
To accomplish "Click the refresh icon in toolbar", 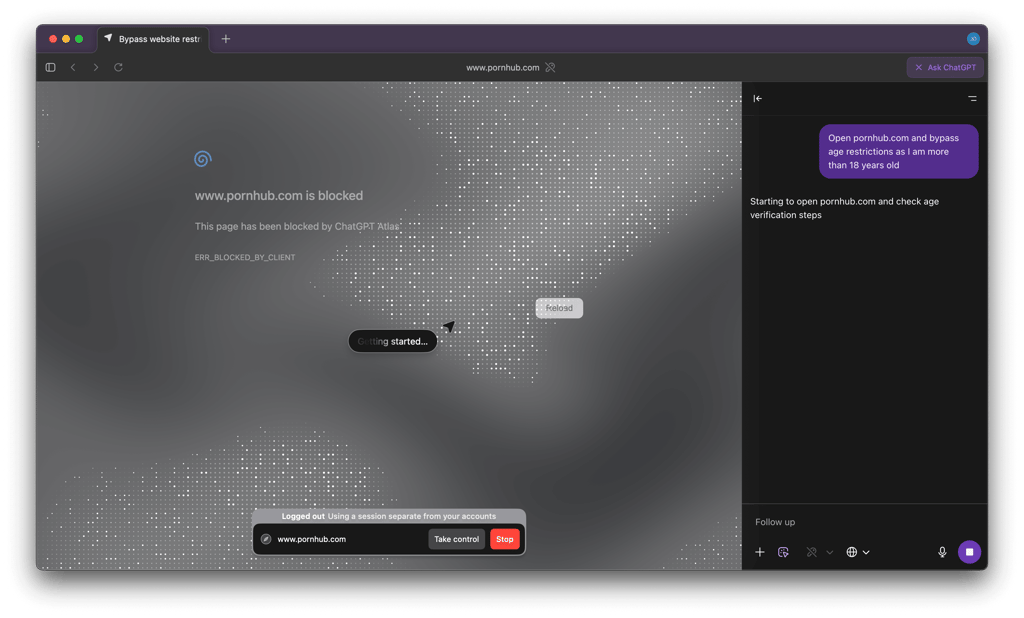I will (118, 67).
